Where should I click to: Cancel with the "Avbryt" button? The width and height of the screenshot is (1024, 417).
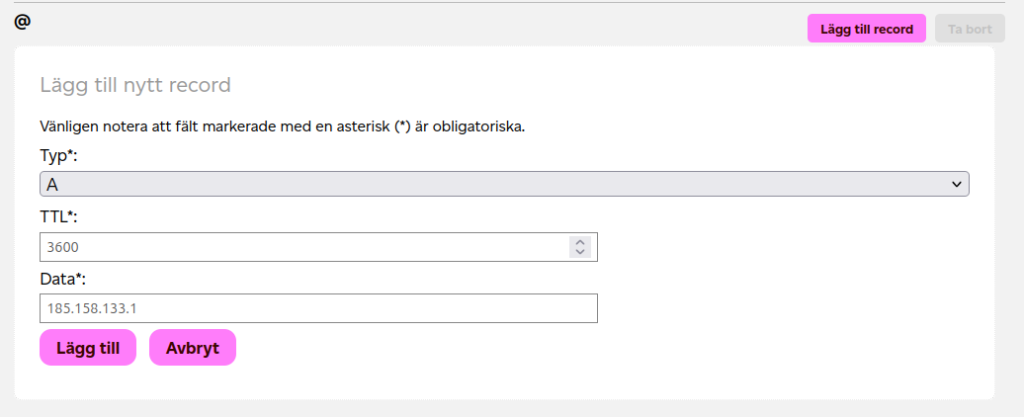[x=192, y=348]
